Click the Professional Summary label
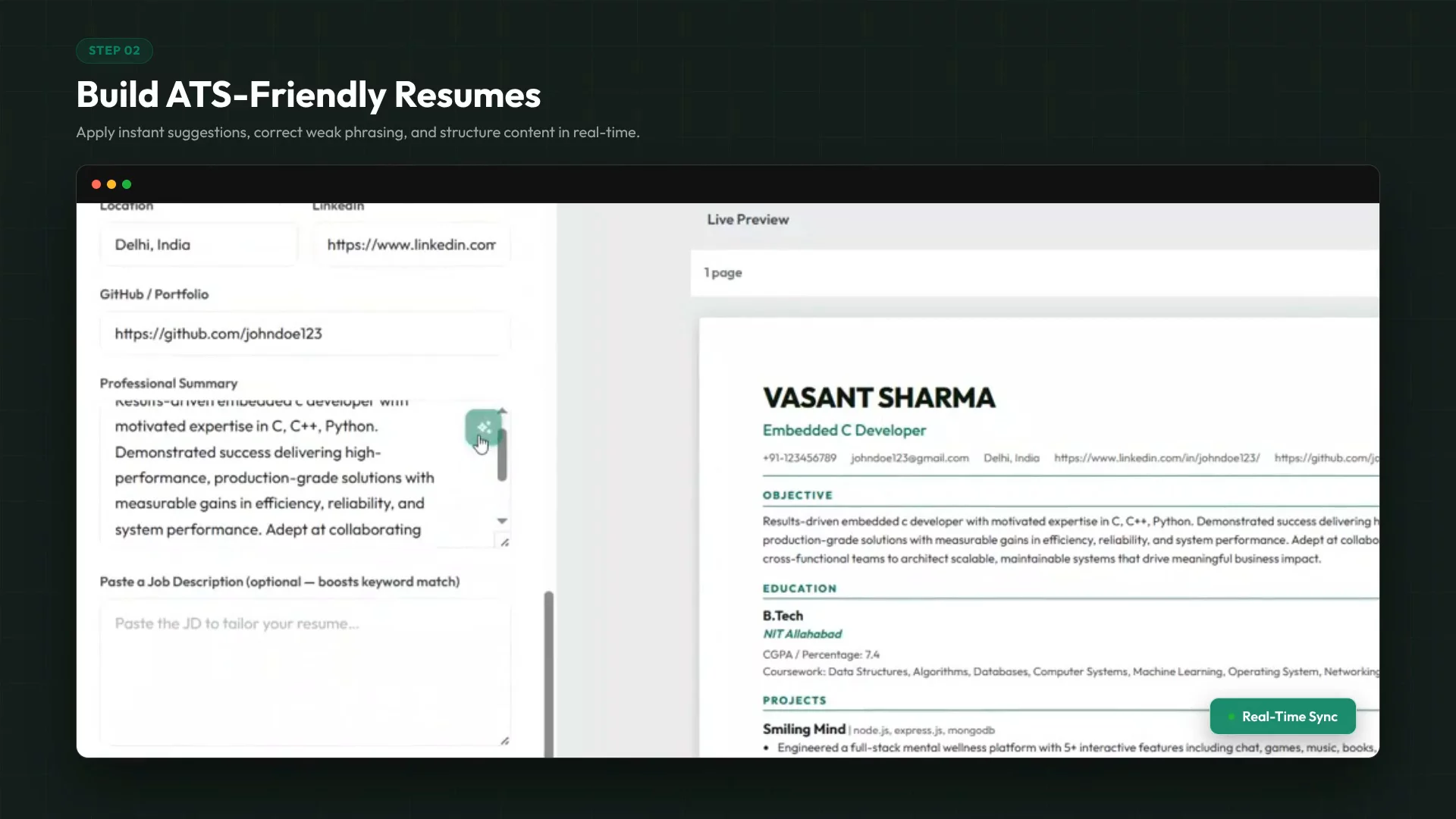This screenshot has height=819, width=1456. [168, 384]
